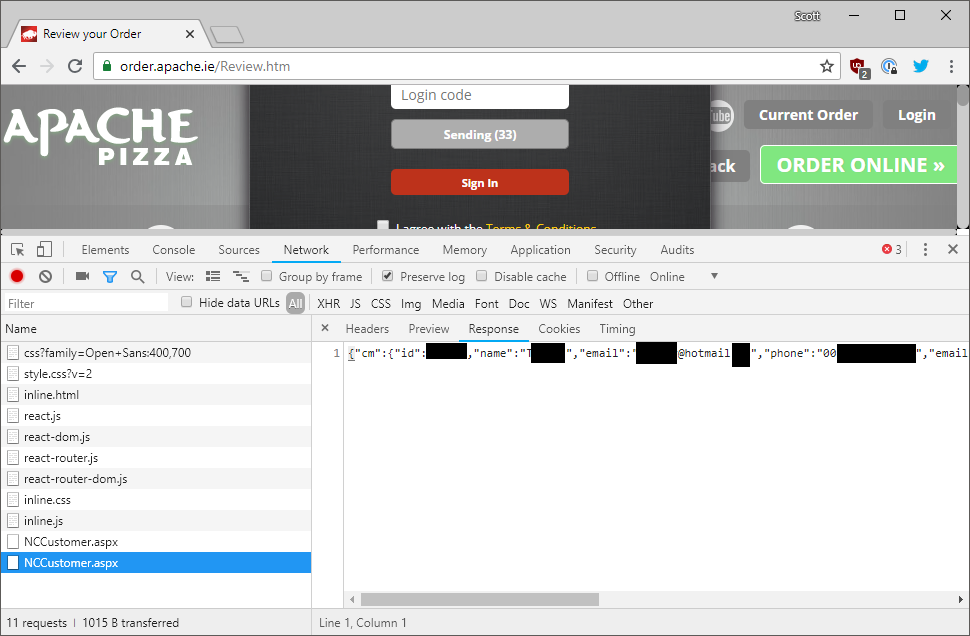The image size is (970, 636).
Task: Search network requests with the magnifier icon
Action: tap(138, 276)
